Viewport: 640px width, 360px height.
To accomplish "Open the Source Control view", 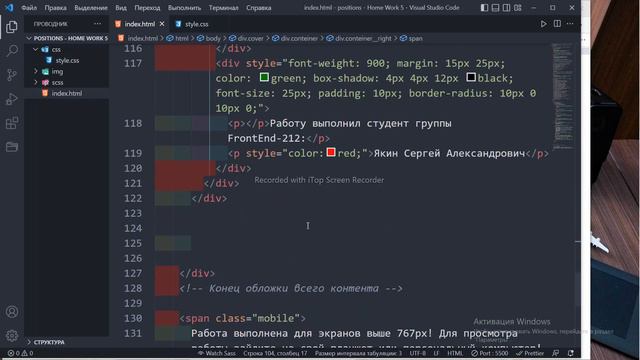I will click(x=12, y=75).
